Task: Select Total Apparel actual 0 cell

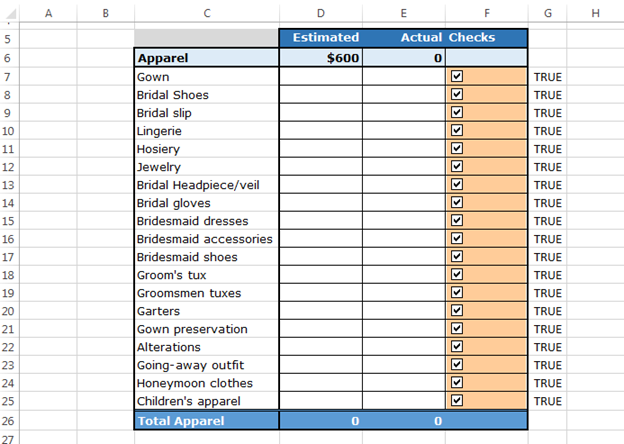Action: (404, 421)
